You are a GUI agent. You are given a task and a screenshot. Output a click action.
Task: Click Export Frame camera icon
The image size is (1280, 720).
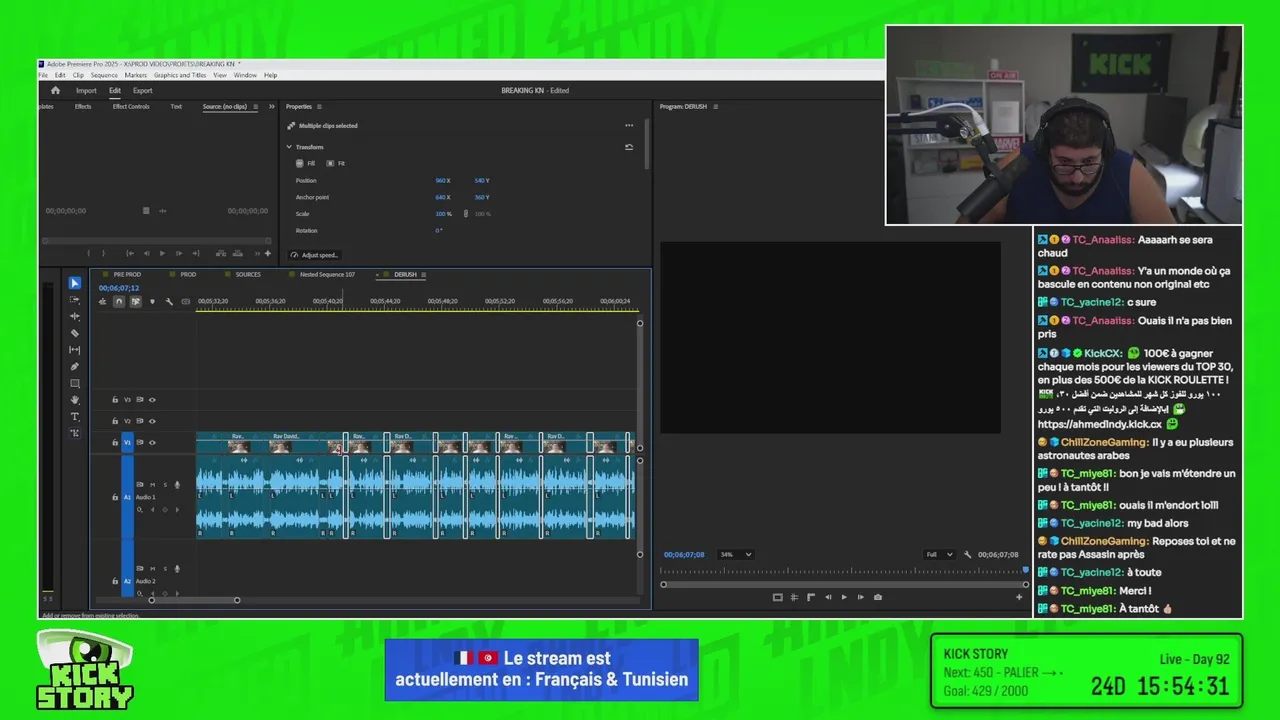point(878,597)
